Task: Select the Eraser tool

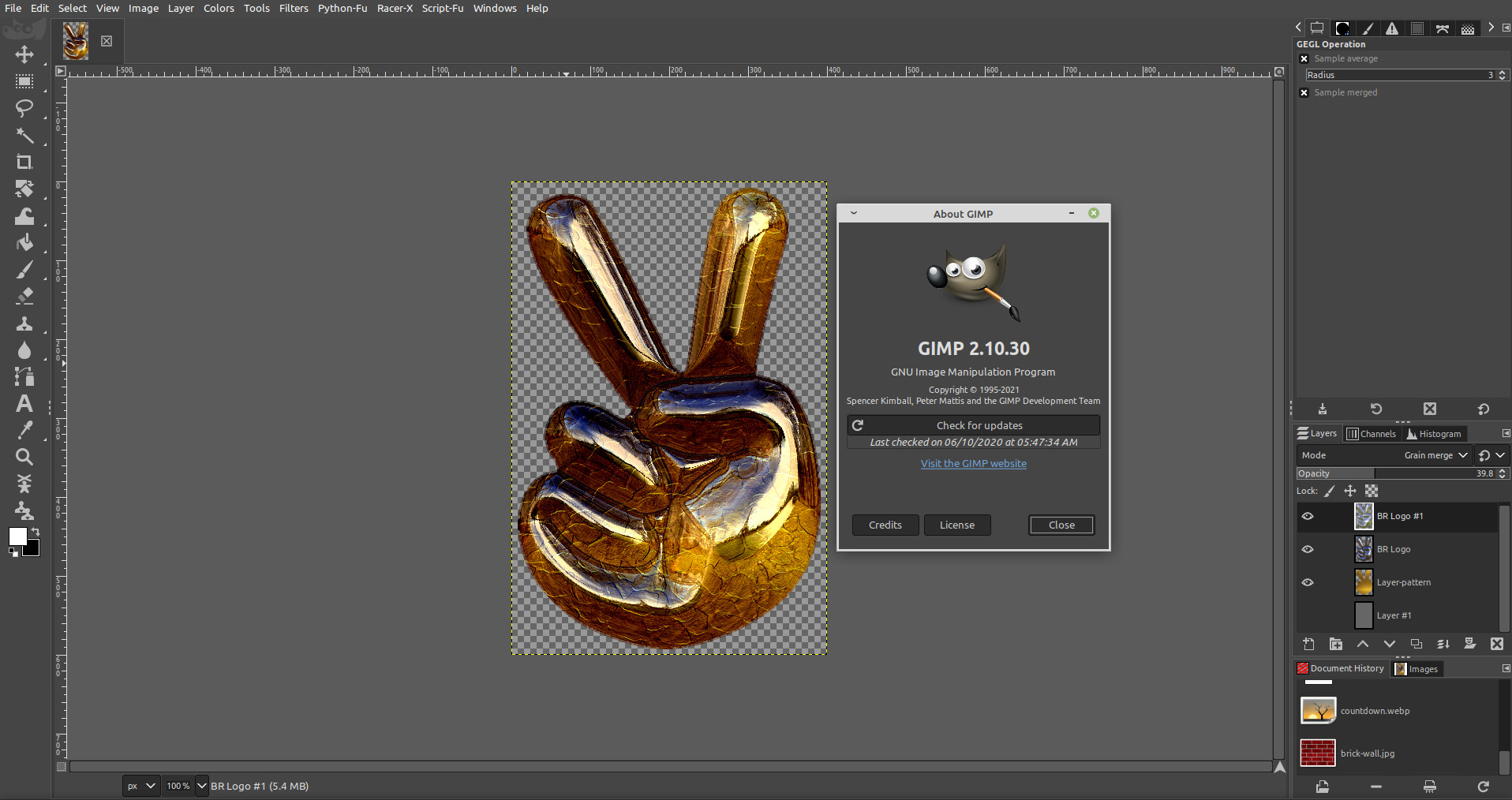Action: point(24,296)
